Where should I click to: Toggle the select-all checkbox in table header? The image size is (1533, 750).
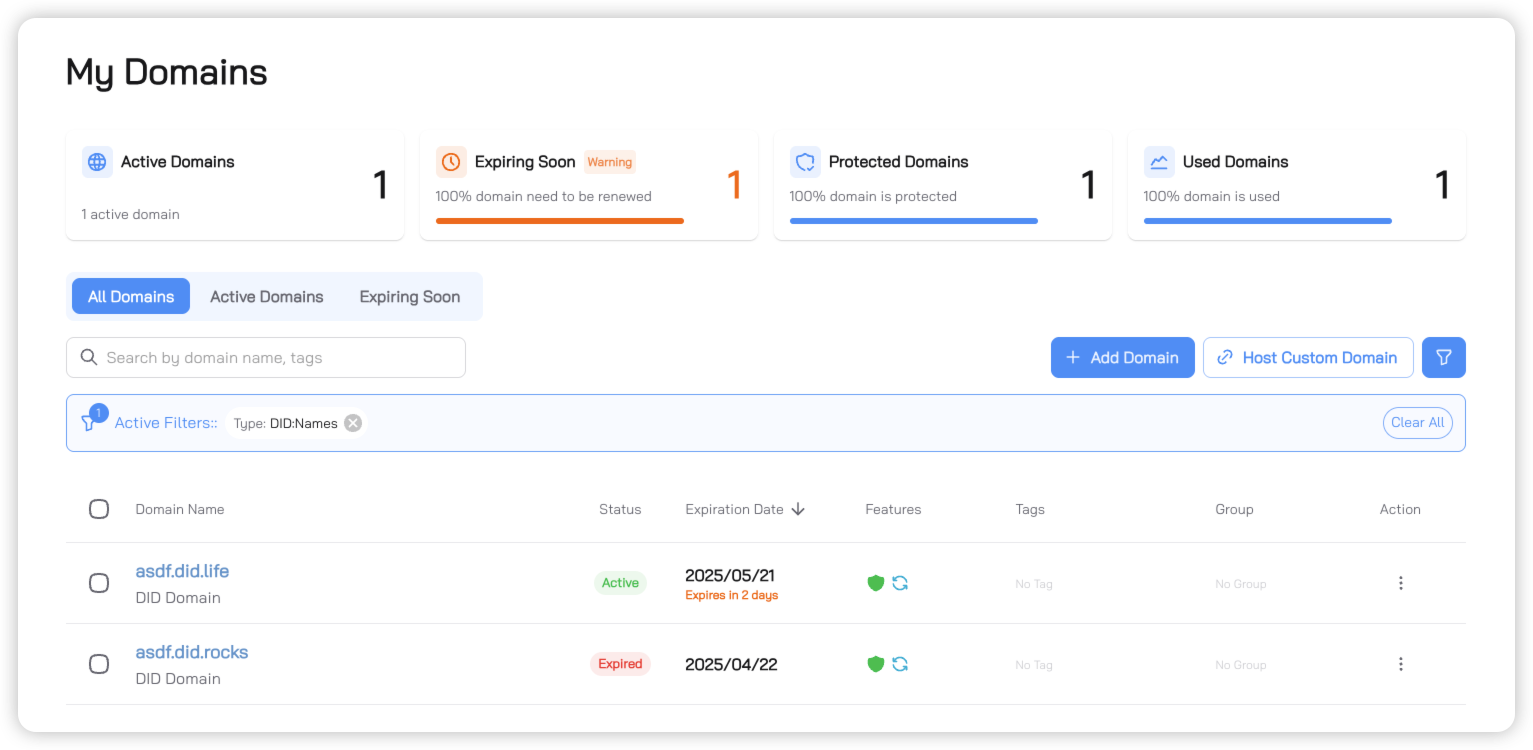pos(99,509)
